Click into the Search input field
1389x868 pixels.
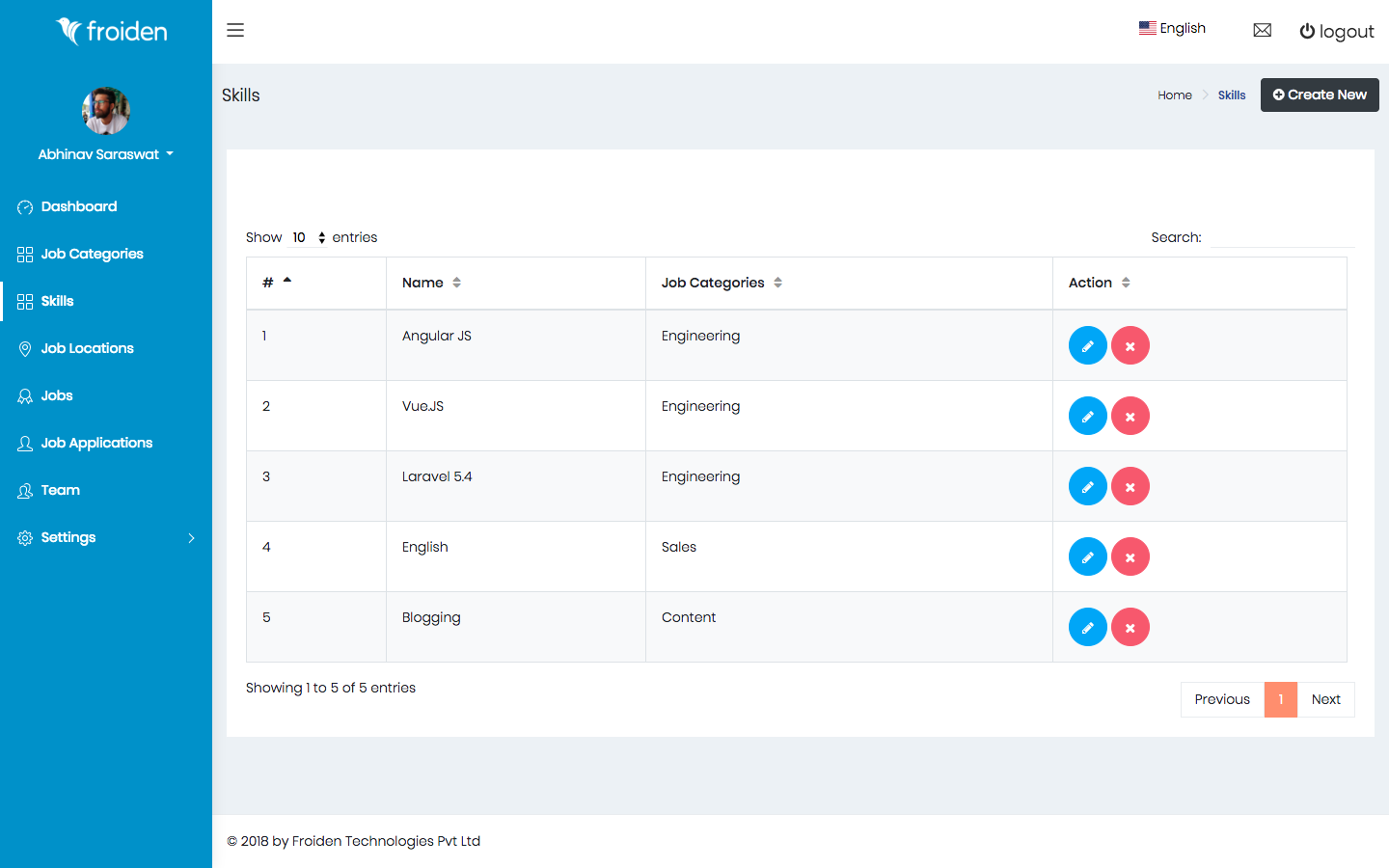click(1282, 237)
